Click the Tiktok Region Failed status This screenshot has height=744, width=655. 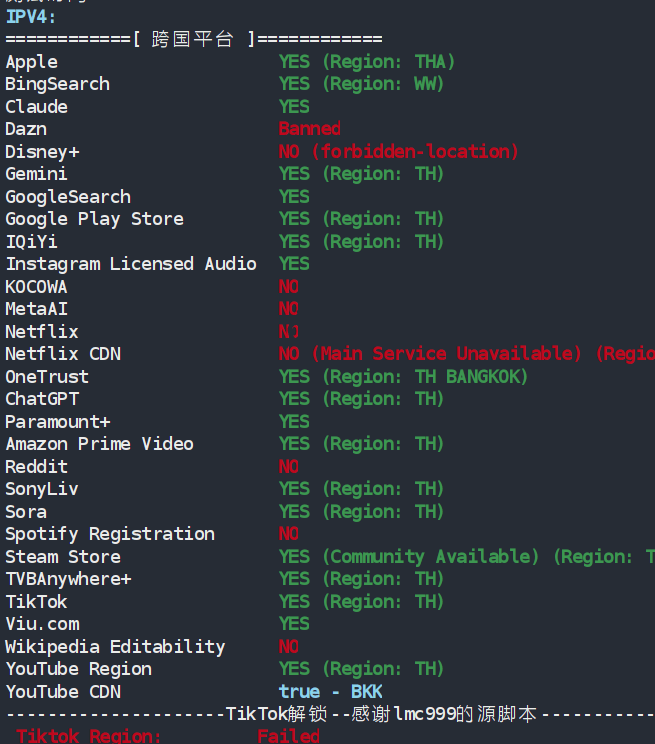[288, 736]
